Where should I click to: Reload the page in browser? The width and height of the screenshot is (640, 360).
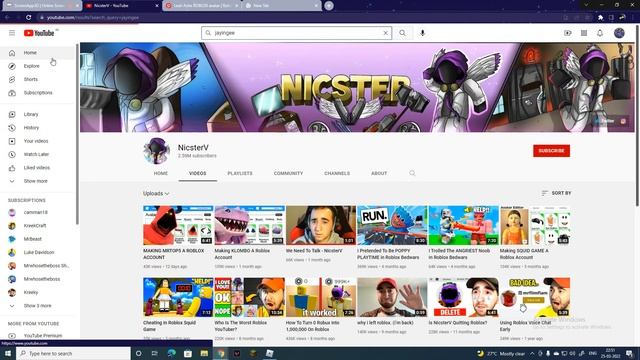29,18
